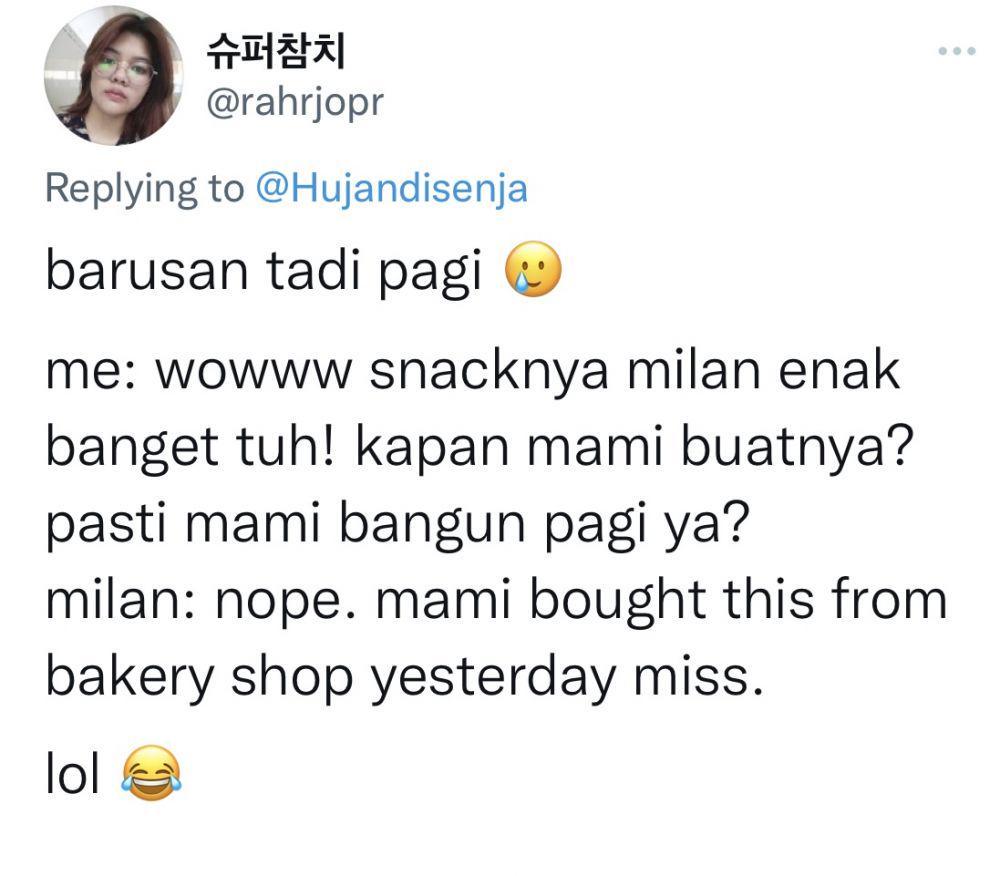Open the profile picture of 슈퍼참치
Image resolution: width=1000 pixels, height=876 pixels.
tap(114, 75)
